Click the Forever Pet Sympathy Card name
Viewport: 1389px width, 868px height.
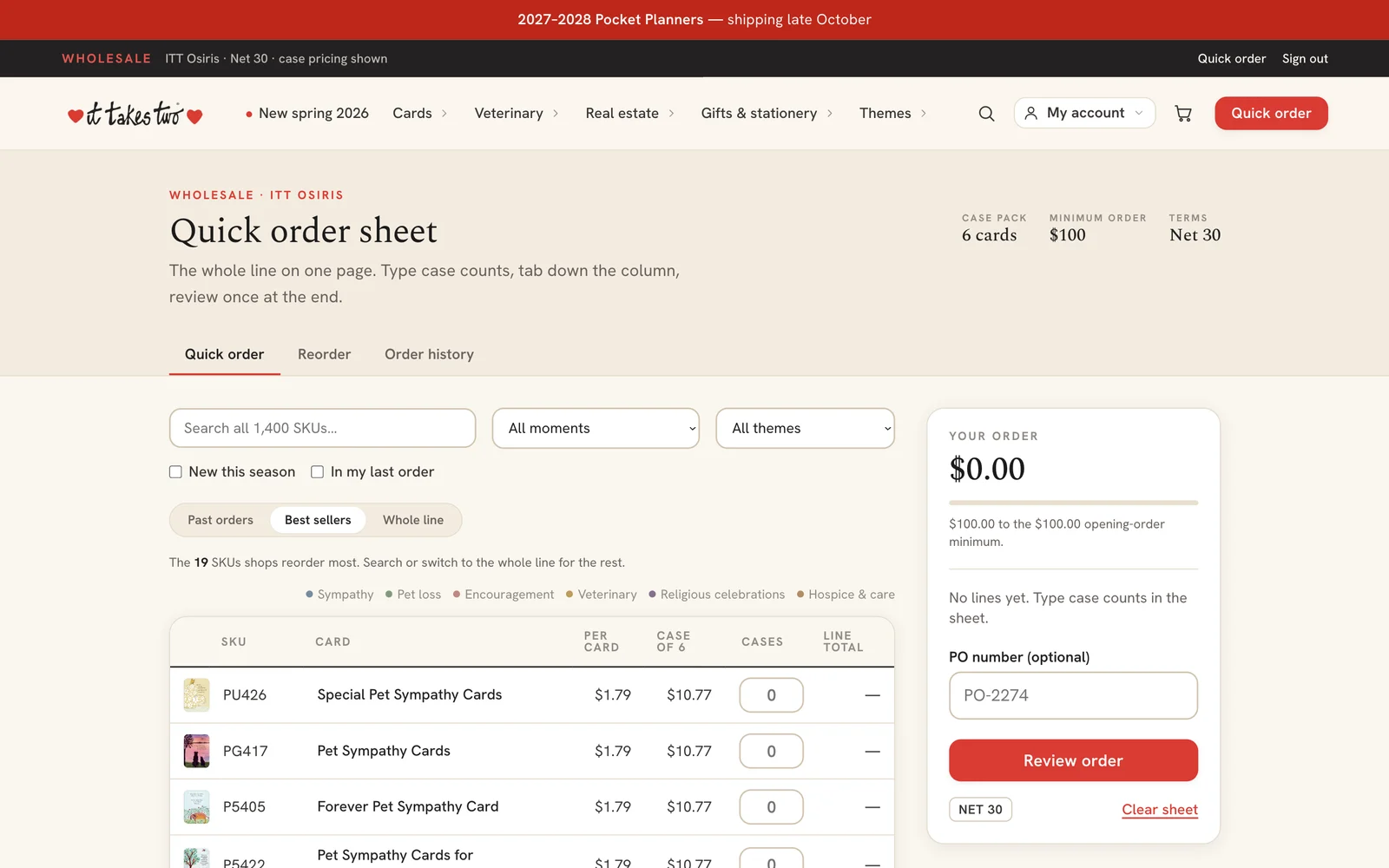[408, 806]
